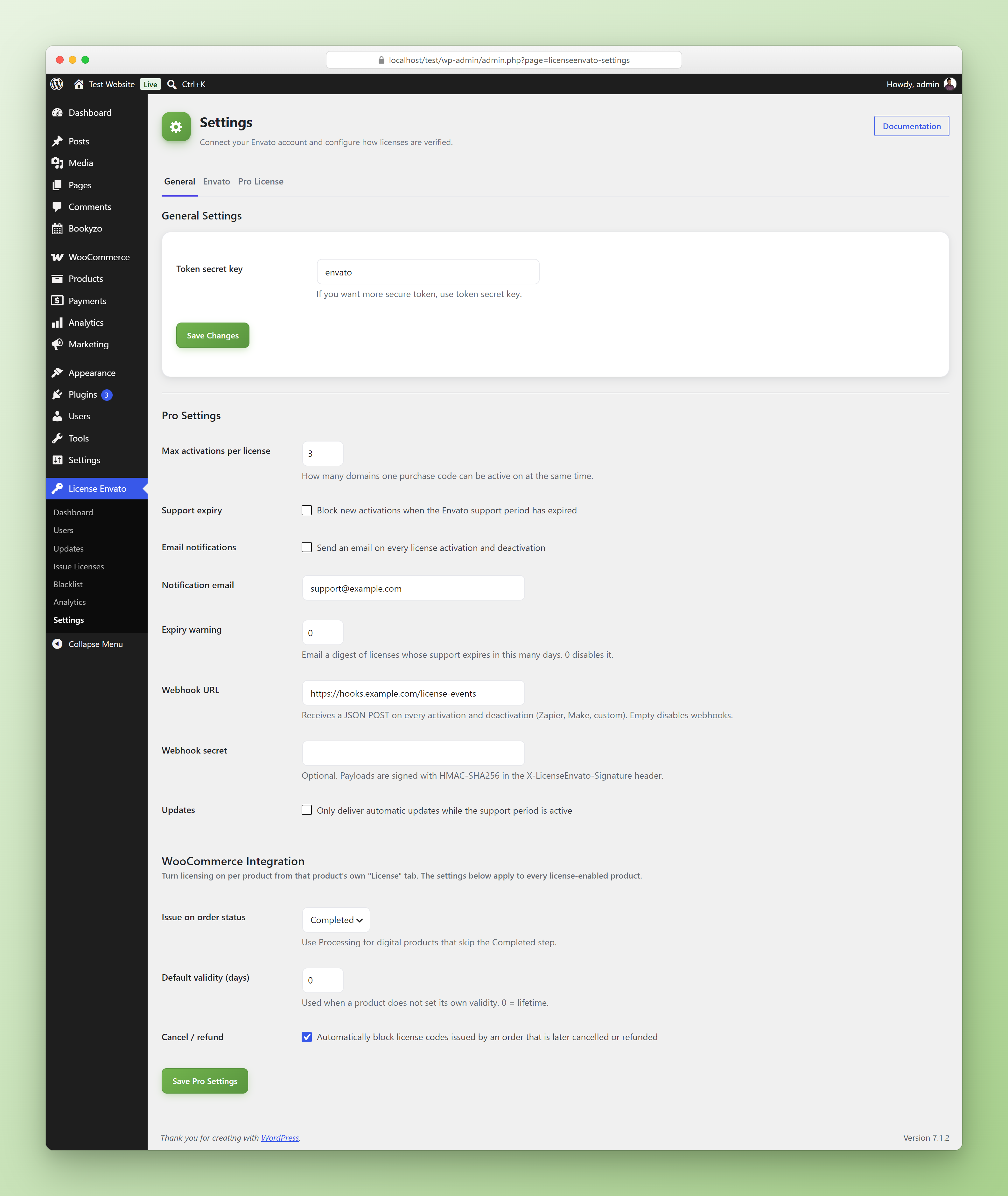Uncheck Automatically block license codes checkbox
Viewport: 1008px width, 1196px height.
[307, 1037]
